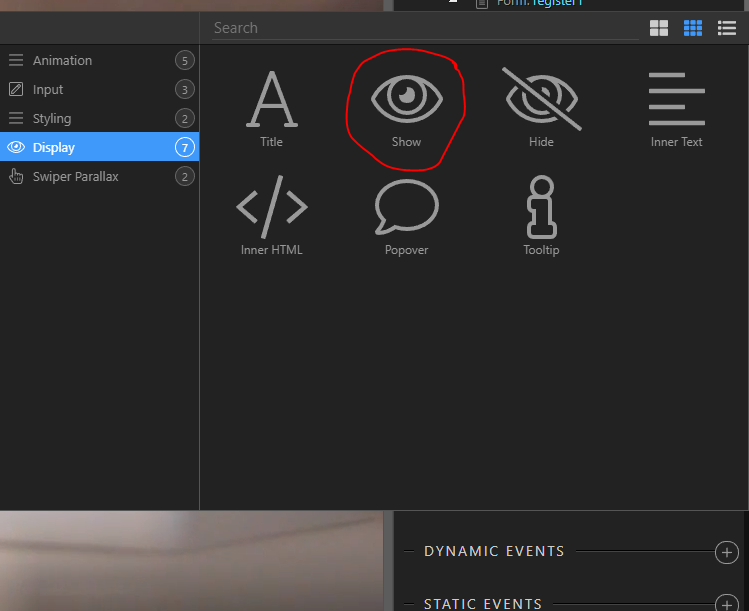Select the Inner Text action
Screen dimensions: 749x611
(676, 110)
